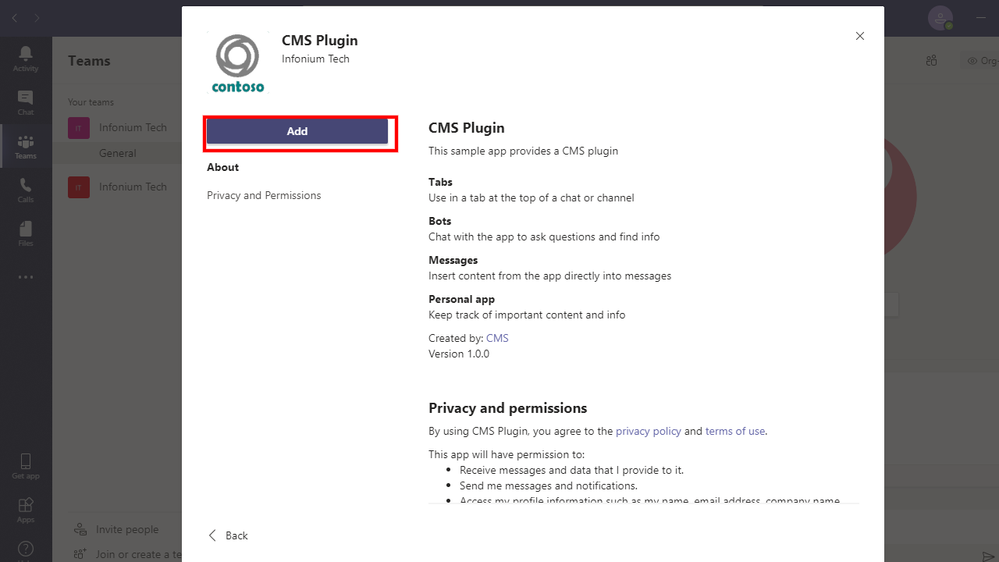Click Invite people

coord(127,529)
